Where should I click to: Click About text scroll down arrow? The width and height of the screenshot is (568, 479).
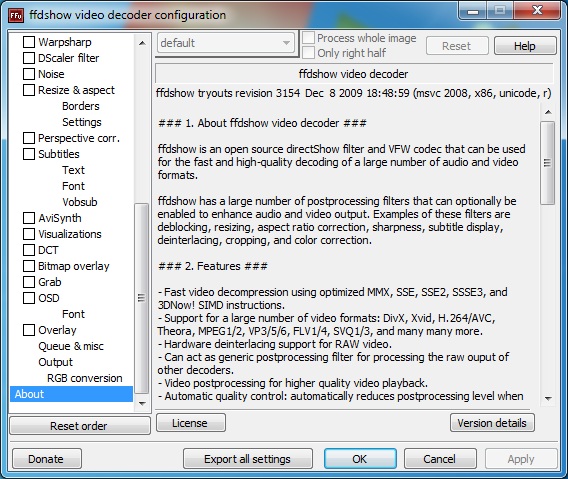pos(548,398)
